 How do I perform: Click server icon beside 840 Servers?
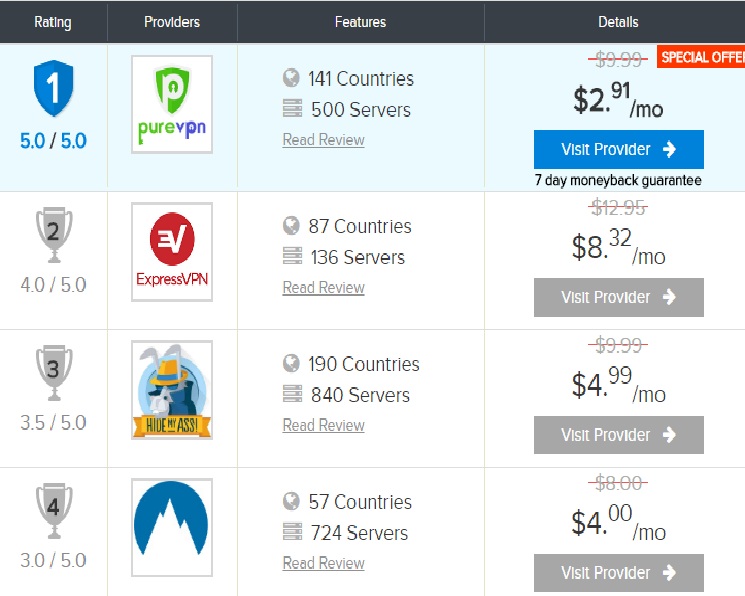(x=292, y=395)
